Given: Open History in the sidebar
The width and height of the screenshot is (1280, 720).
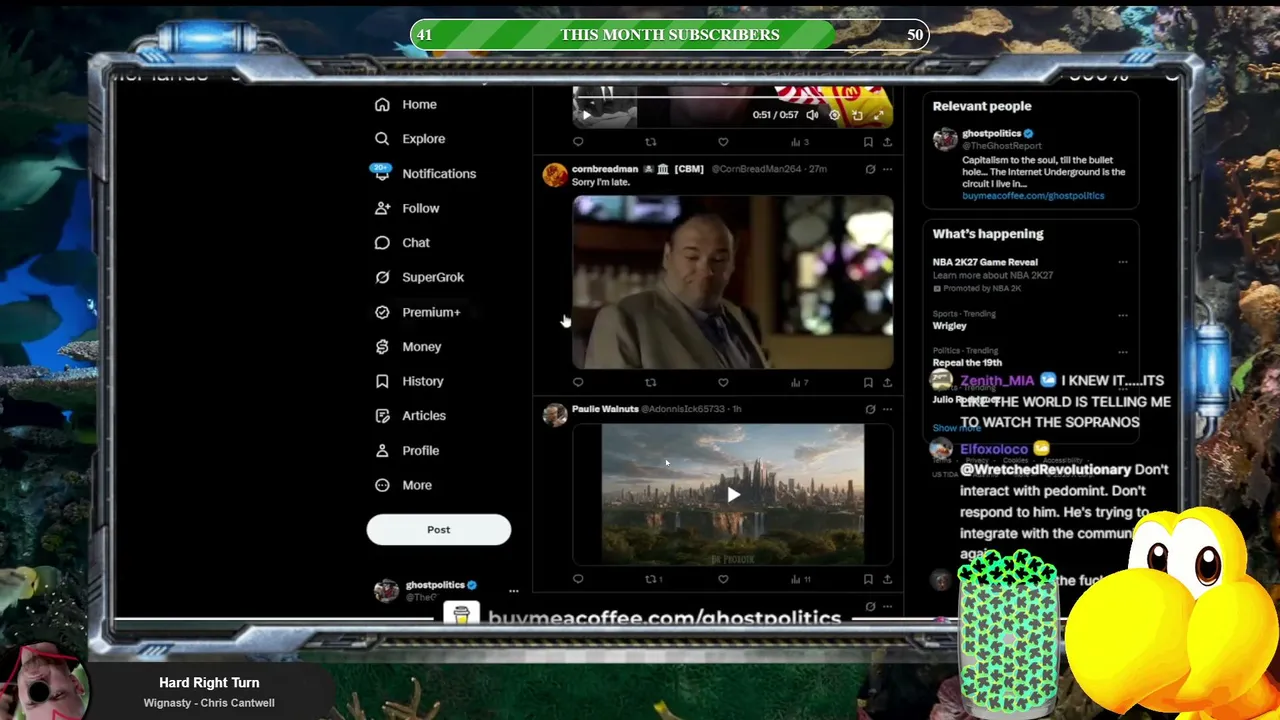Looking at the screenshot, I should coord(408,381).
